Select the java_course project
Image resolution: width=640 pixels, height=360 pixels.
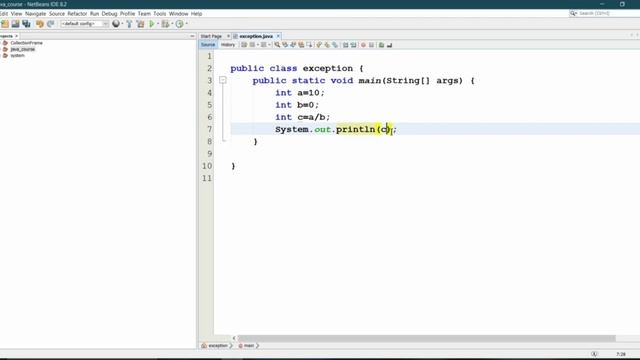pos(22,49)
